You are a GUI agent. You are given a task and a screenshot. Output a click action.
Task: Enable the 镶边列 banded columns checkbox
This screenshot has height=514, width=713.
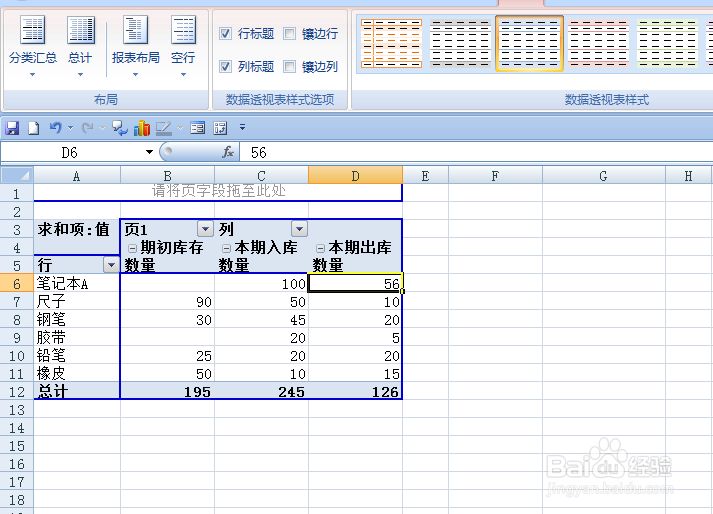tap(289, 67)
